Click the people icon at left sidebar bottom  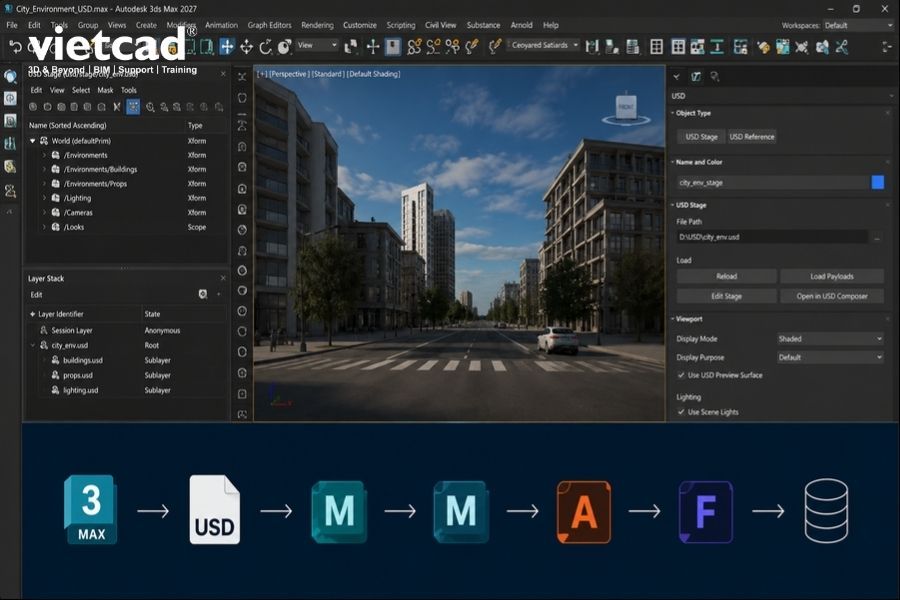pos(10,191)
